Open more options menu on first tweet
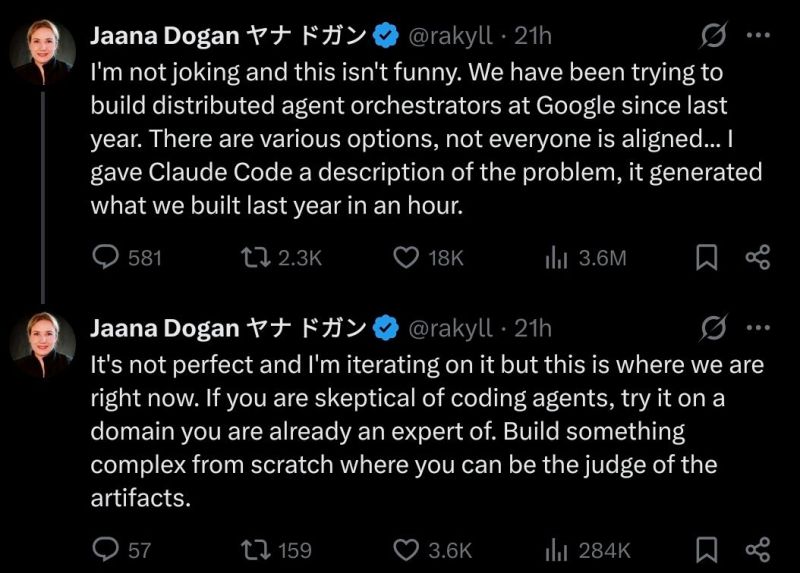Screen dimensions: 800x573 [759, 36]
